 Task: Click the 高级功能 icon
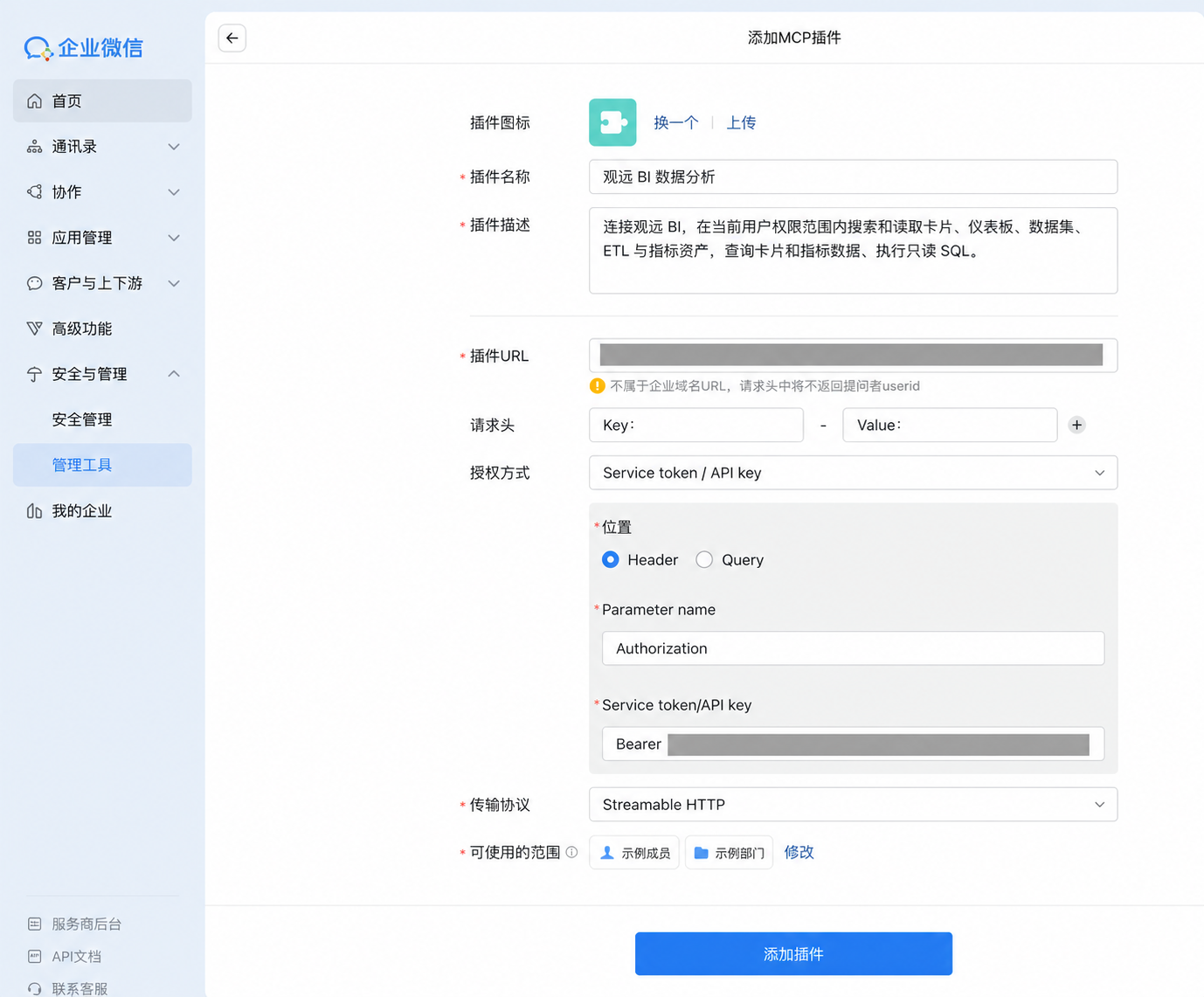(34, 329)
